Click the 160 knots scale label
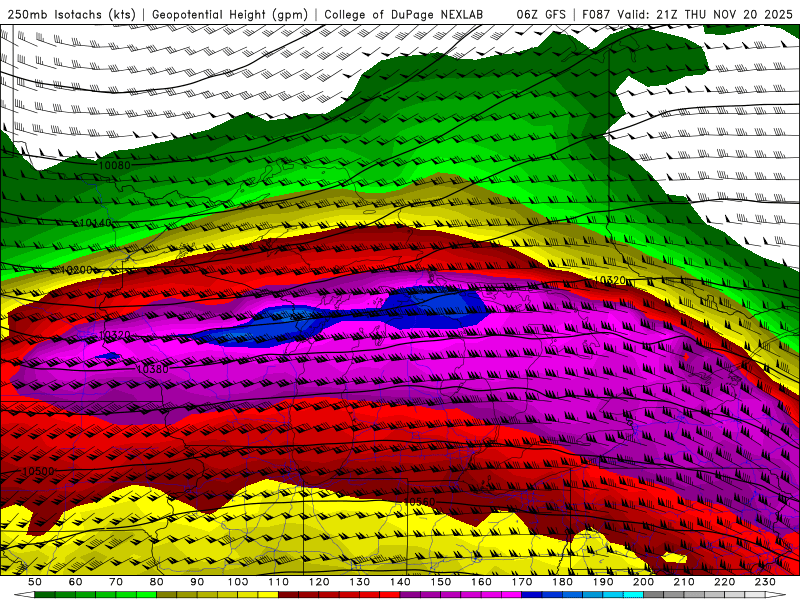Screen dimensions: 800x600 coord(481,582)
